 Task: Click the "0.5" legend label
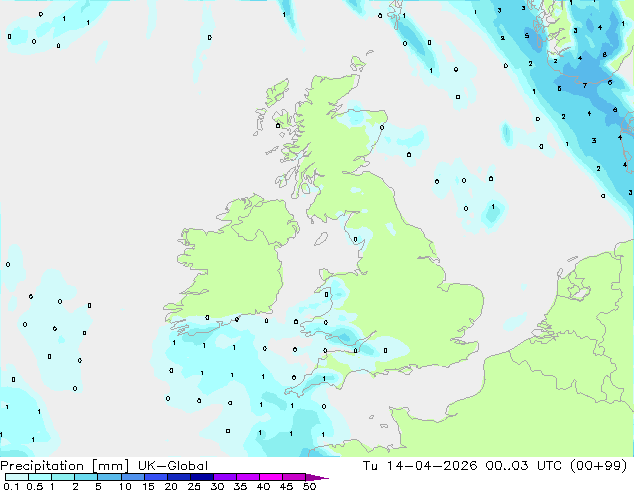[x=35, y=486]
